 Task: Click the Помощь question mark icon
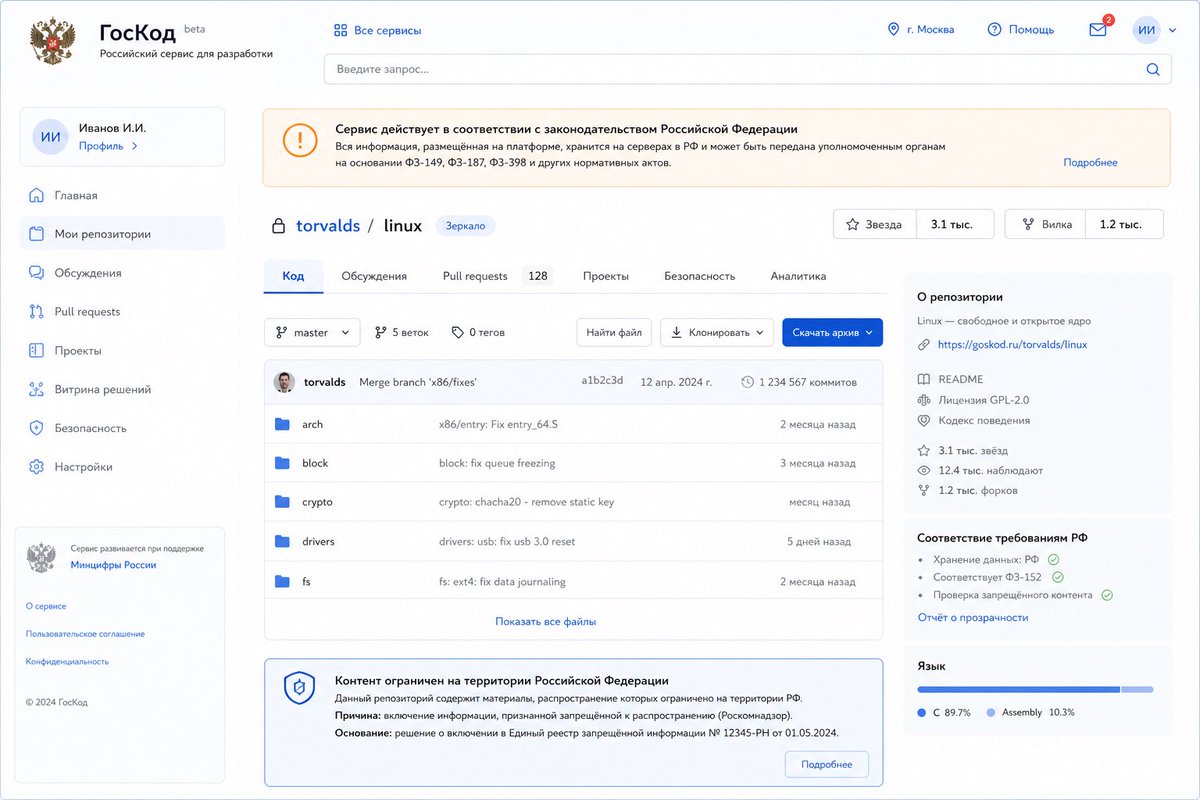pyautogui.click(x=994, y=30)
